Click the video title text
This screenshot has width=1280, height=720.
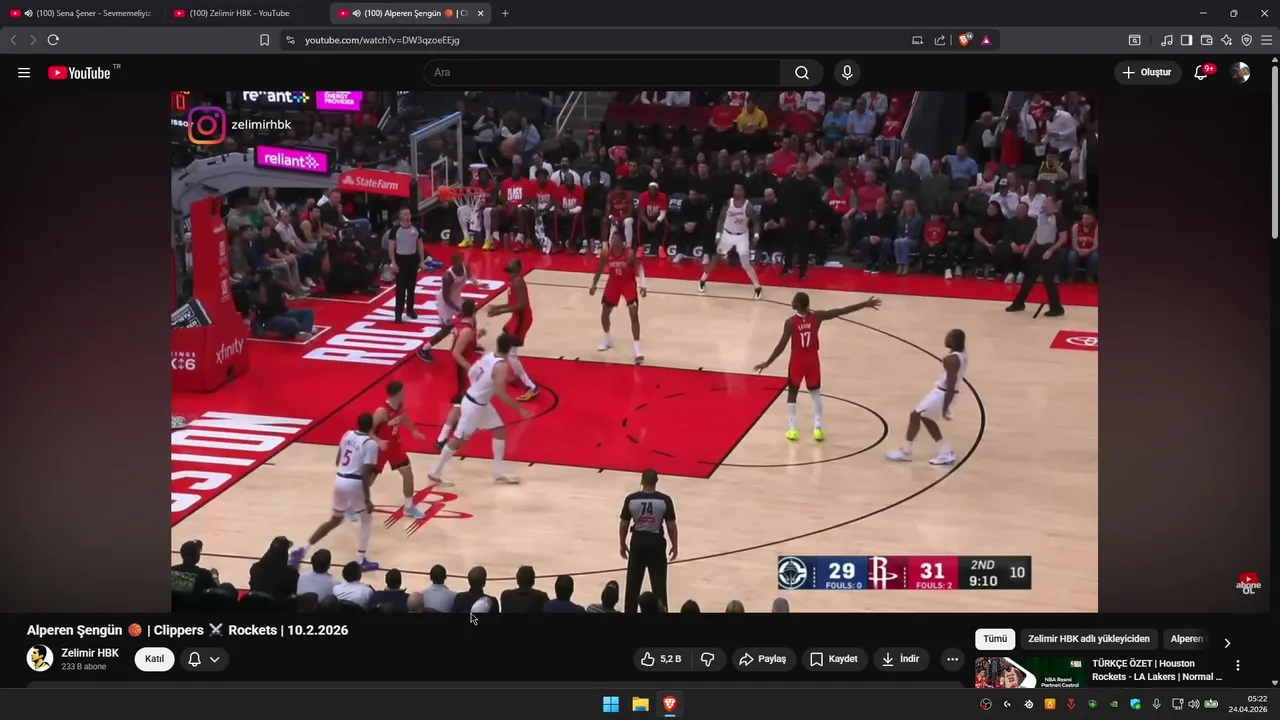187,630
